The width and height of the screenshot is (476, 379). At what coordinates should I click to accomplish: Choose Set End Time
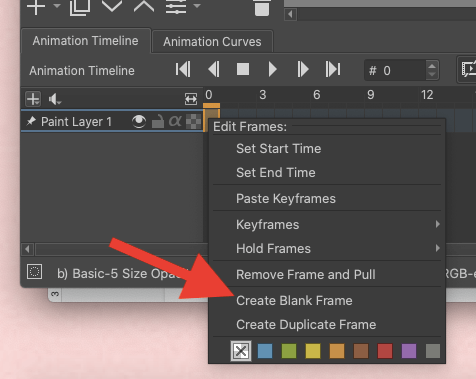(x=327, y=173)
